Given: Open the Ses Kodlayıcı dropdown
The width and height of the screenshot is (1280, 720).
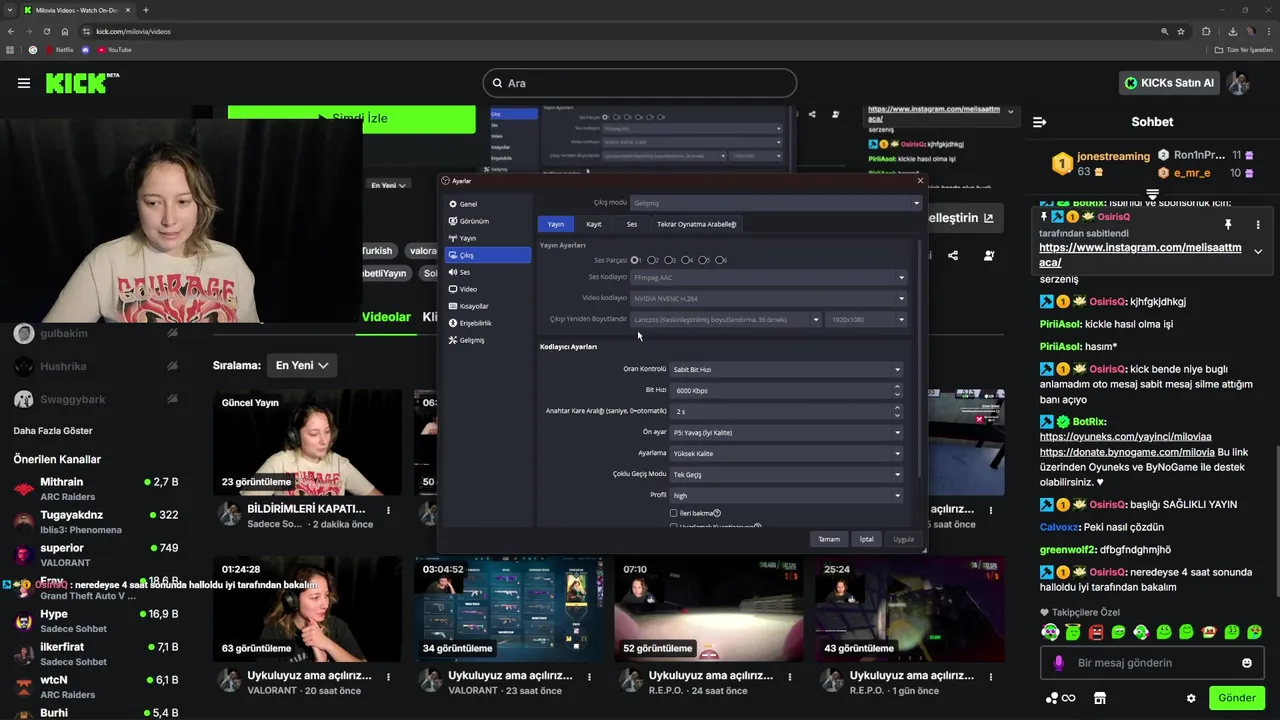Looking at the screenshot, I should point(768,277).
